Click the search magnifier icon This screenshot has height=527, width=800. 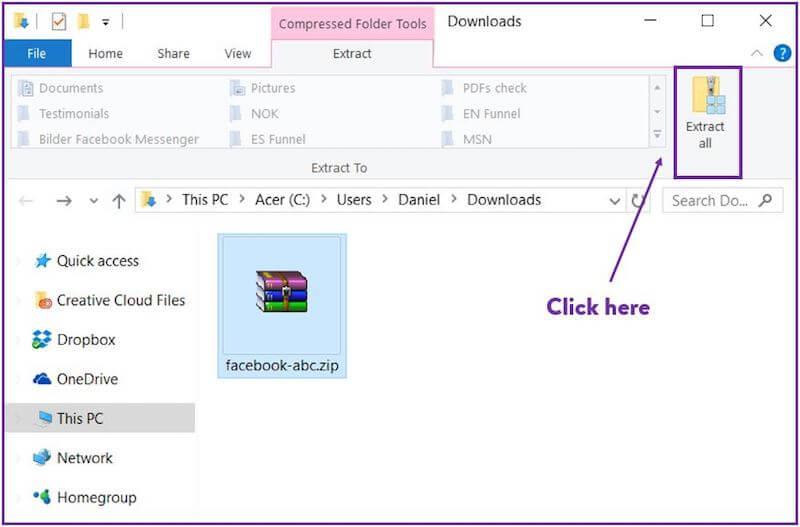[x=765, y=200]
